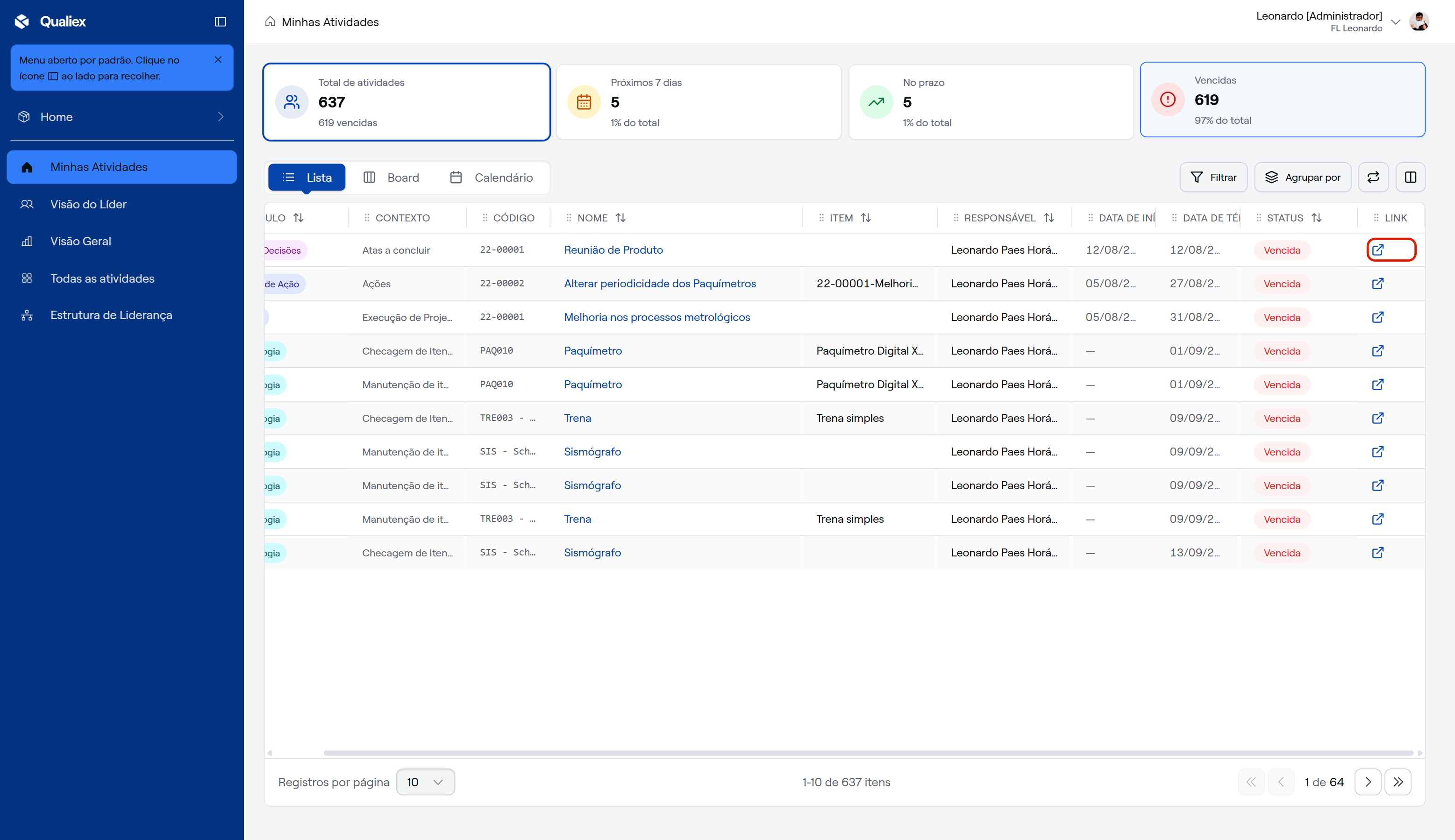
Task: Select the Próximos 7 dias card
Action: (x=699, y=102)
